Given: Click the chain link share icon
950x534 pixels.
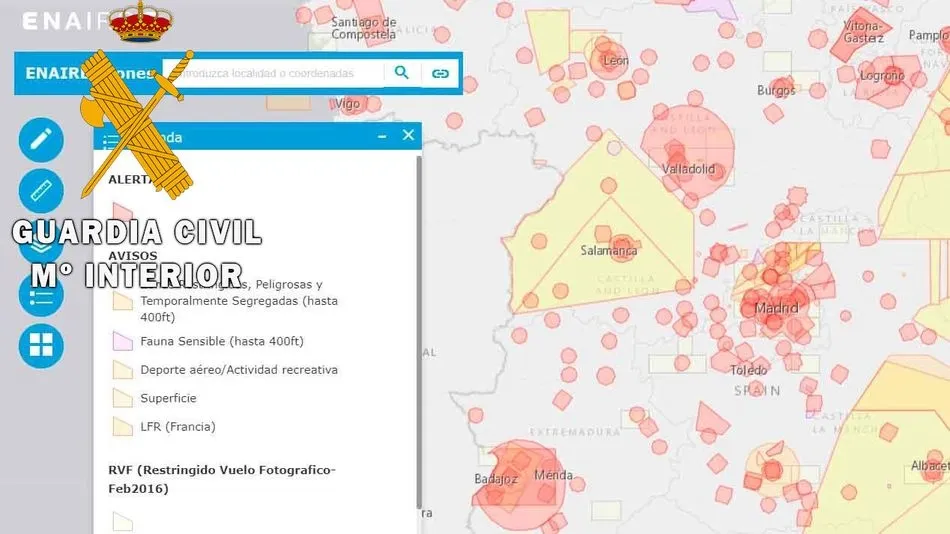Looking at the screenshot, I should pyautogui.click(x=440, y=73).
